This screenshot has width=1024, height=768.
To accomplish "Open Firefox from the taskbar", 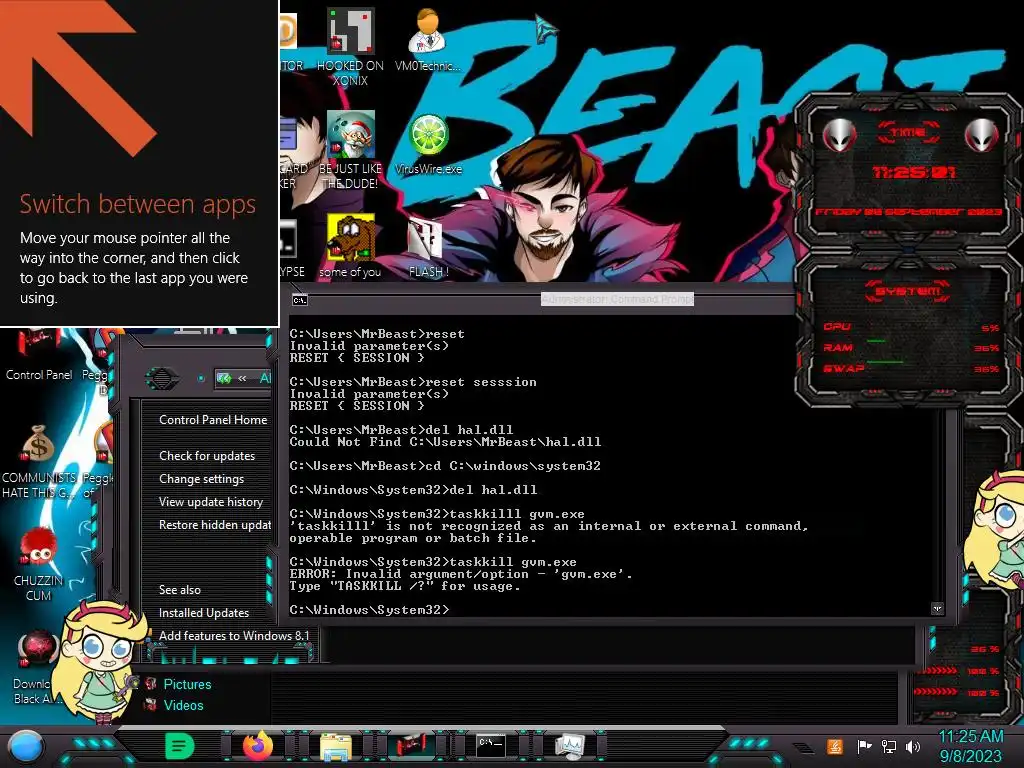I will (x=258, y=746).
